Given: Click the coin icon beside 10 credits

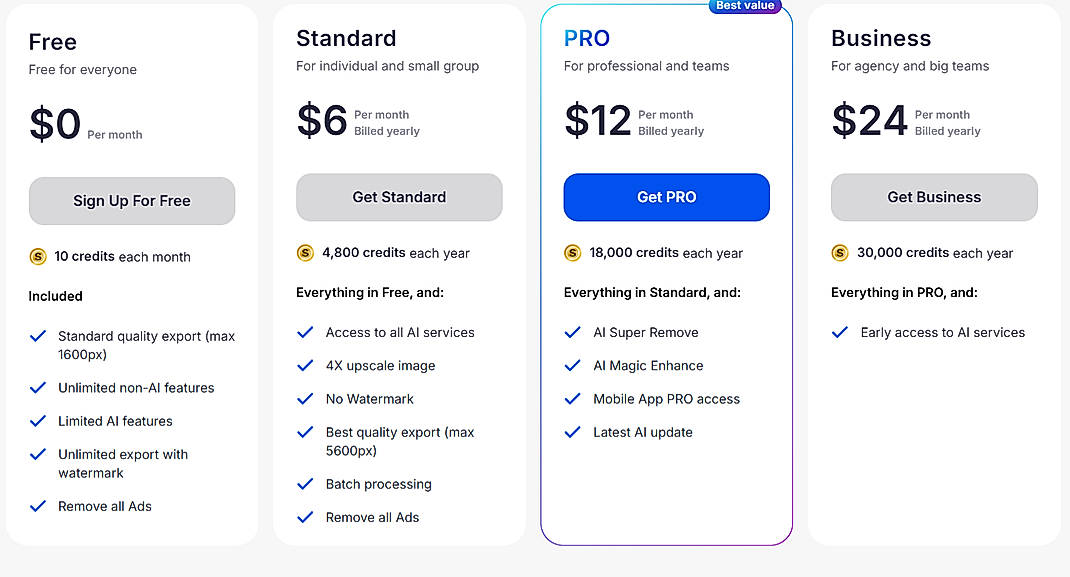Looking at the screenshot, I should point(38,256).
